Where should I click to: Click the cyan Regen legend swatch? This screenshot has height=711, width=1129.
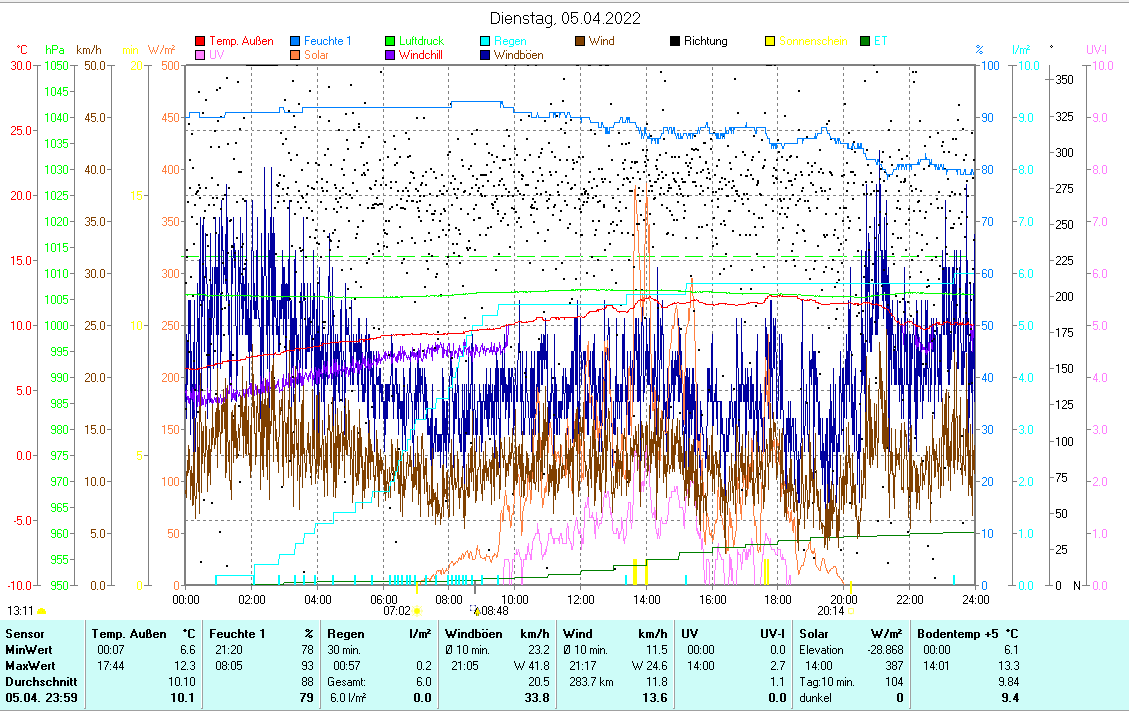coord(485,42)
